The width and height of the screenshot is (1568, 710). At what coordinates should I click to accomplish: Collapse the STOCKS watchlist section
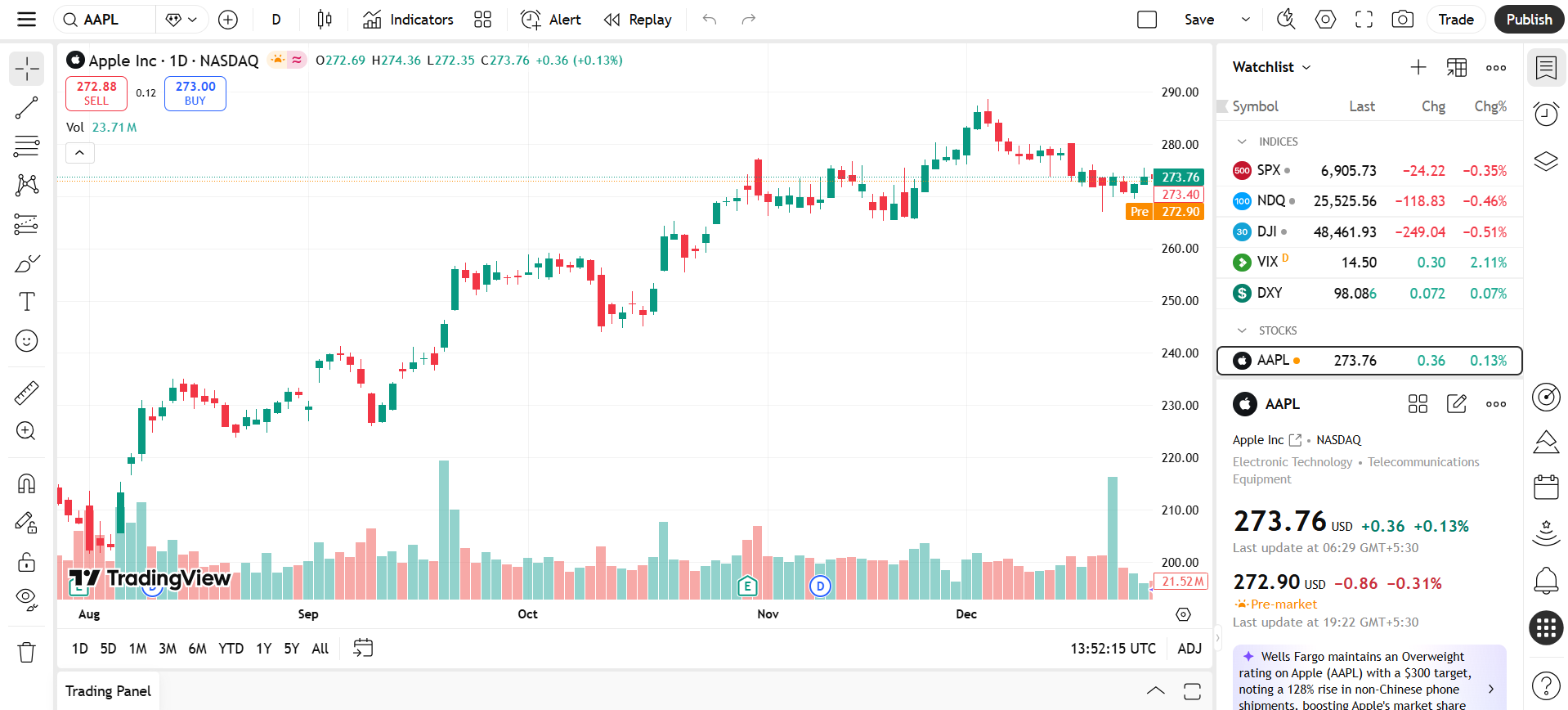[1242, 330]
